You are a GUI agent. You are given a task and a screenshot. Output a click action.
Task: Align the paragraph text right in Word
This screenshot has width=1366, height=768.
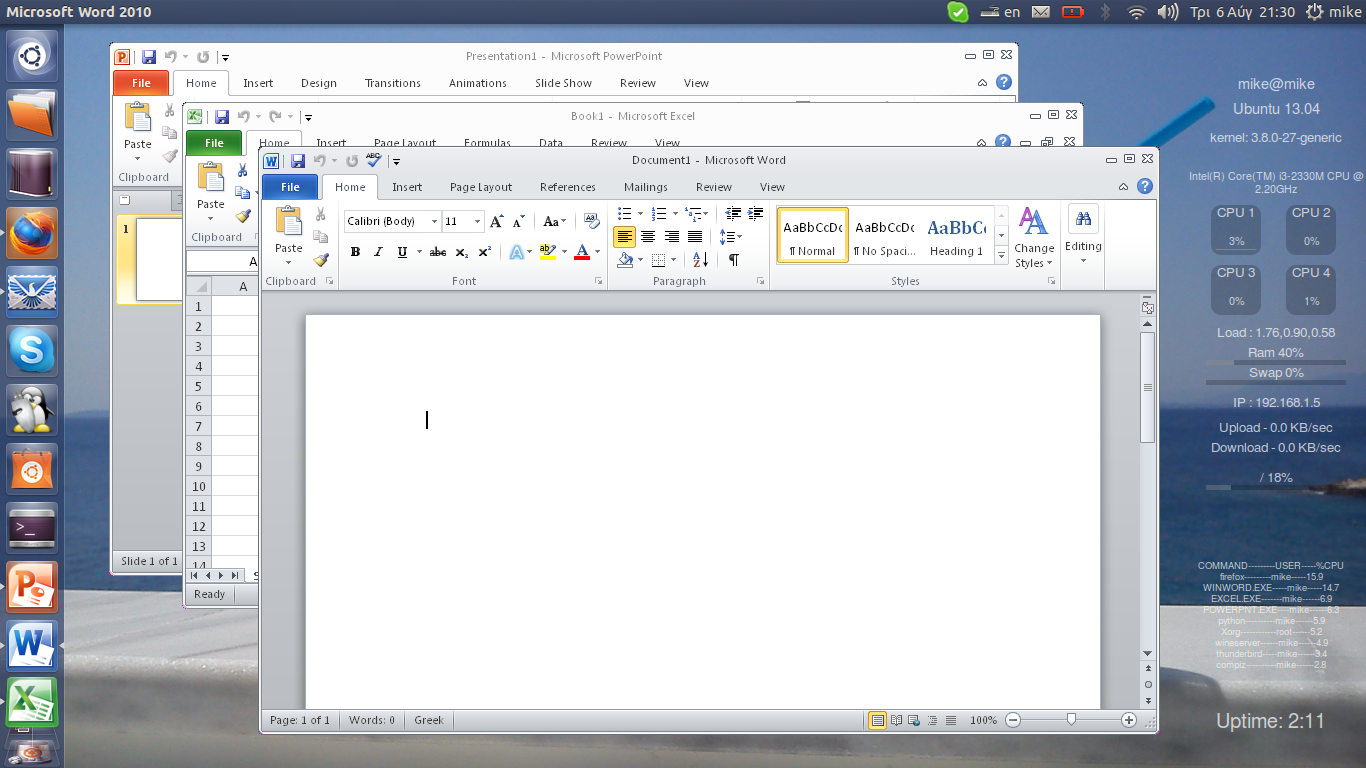click(x=671, y=237)
